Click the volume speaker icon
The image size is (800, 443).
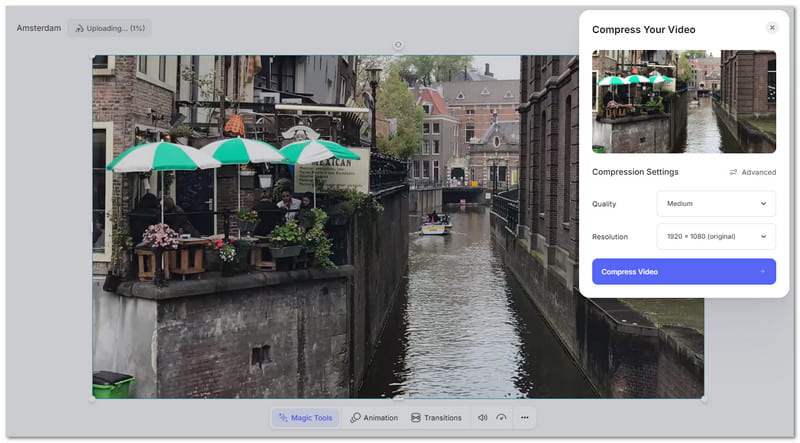click(x=482, y=418)
